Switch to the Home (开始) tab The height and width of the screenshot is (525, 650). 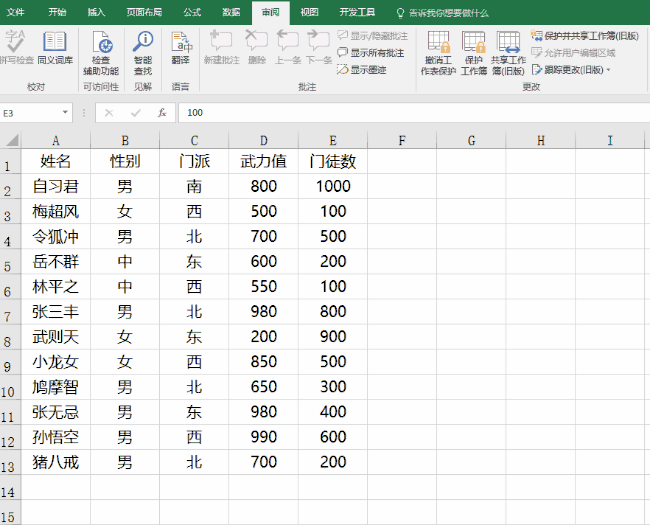(x=57, y=12)
